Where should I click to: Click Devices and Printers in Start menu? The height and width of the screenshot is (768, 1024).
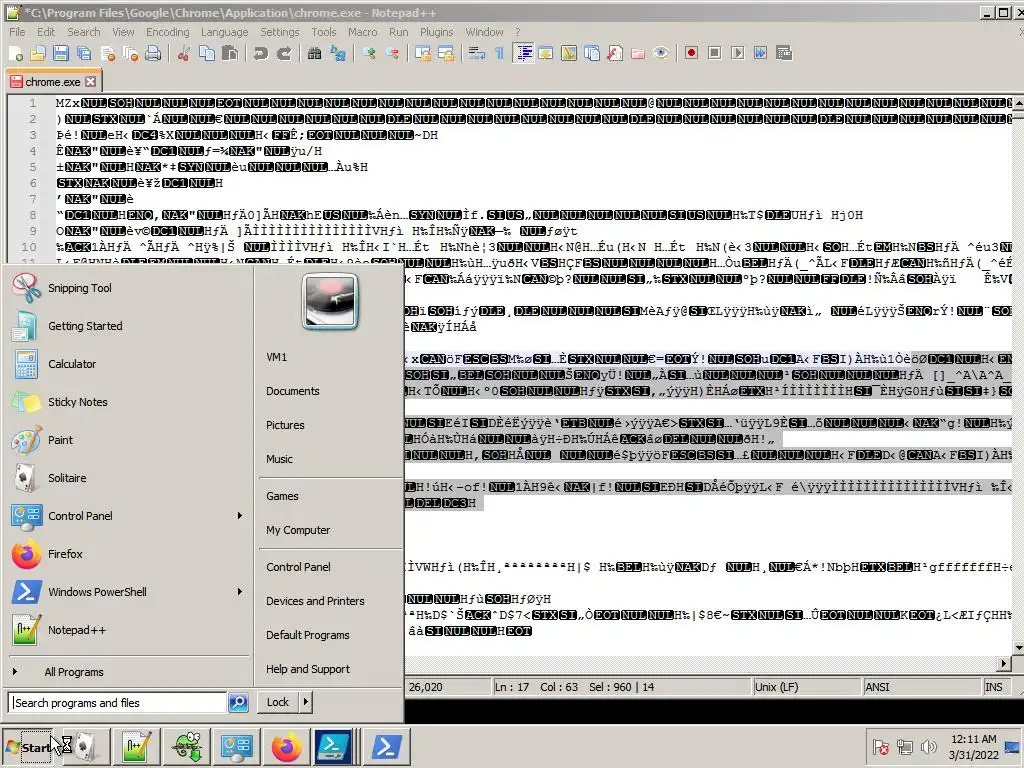coord(315,601)
